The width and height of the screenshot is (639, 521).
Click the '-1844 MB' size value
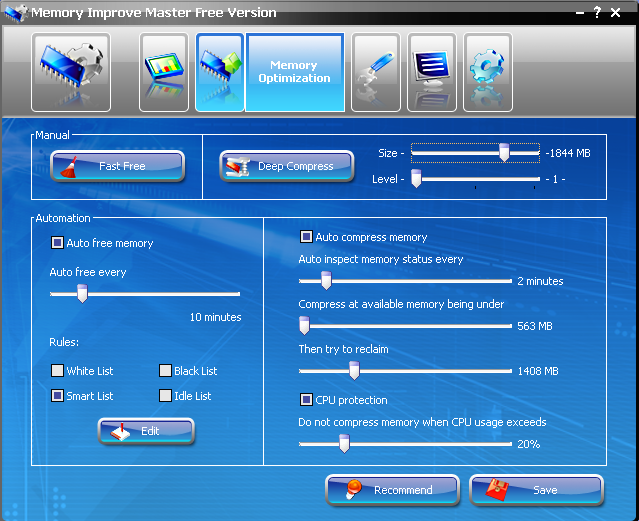568,153
